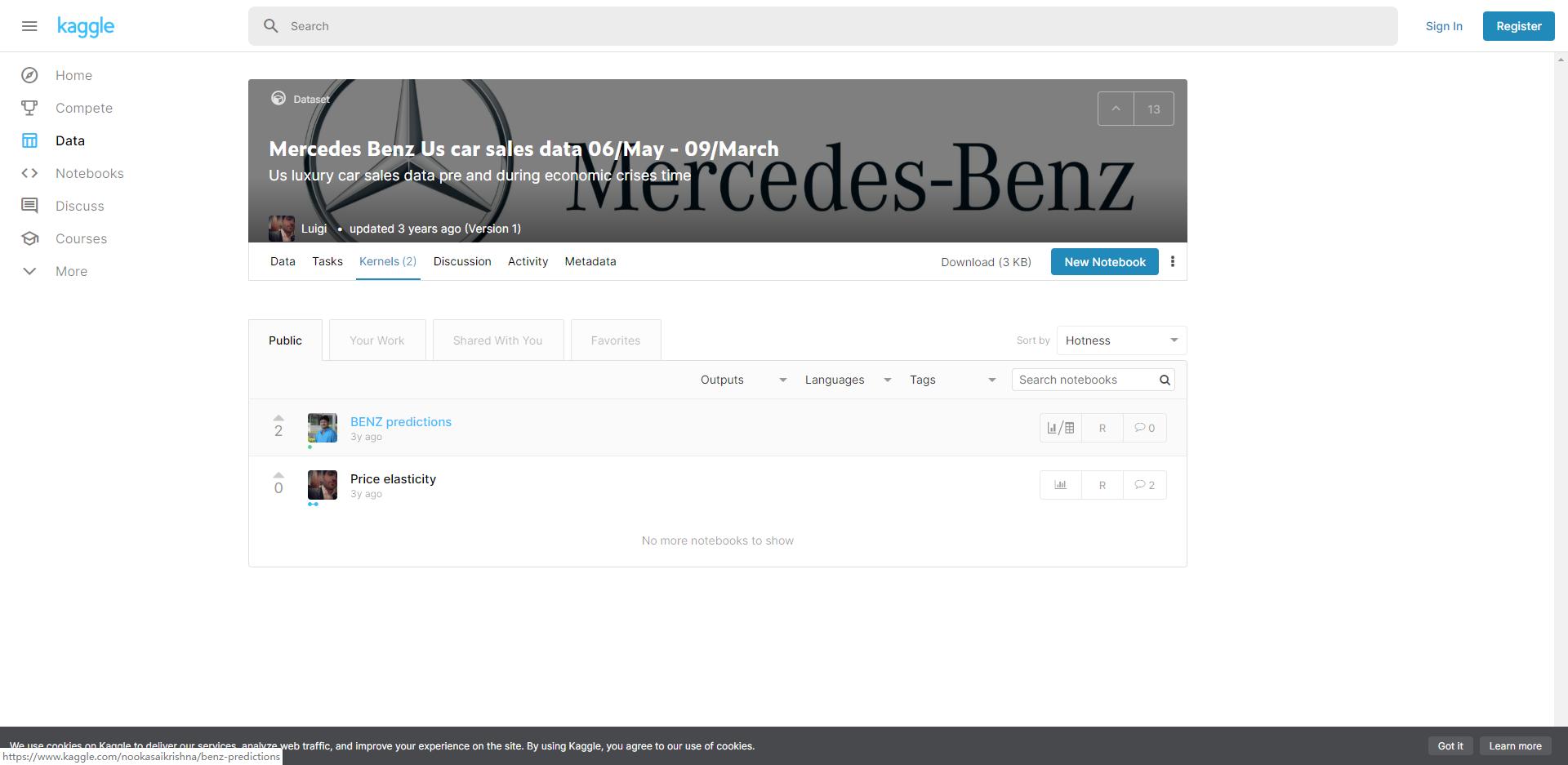This screenshot has width=1568, height=765.
Task: Click the dataset vote count 13
Action: [1154, 109]
